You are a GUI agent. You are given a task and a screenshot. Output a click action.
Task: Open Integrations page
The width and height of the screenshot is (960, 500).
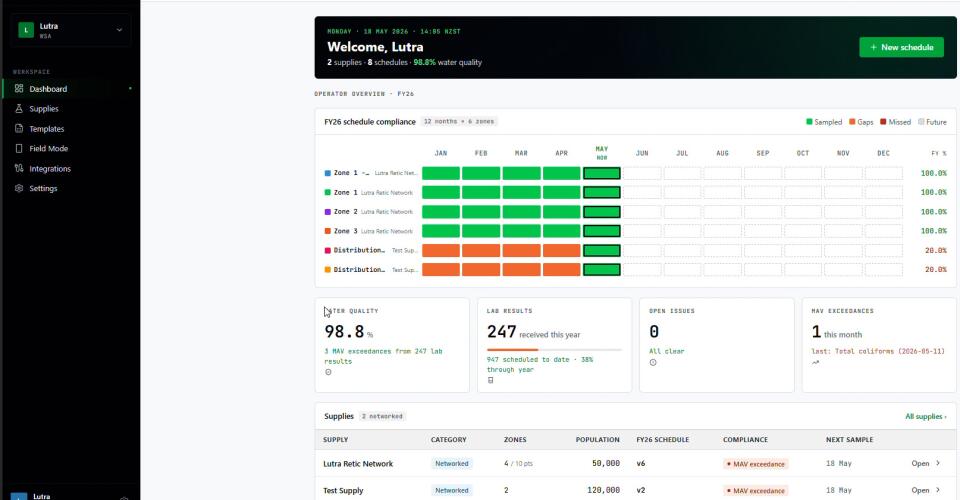[x=70, y=168]
